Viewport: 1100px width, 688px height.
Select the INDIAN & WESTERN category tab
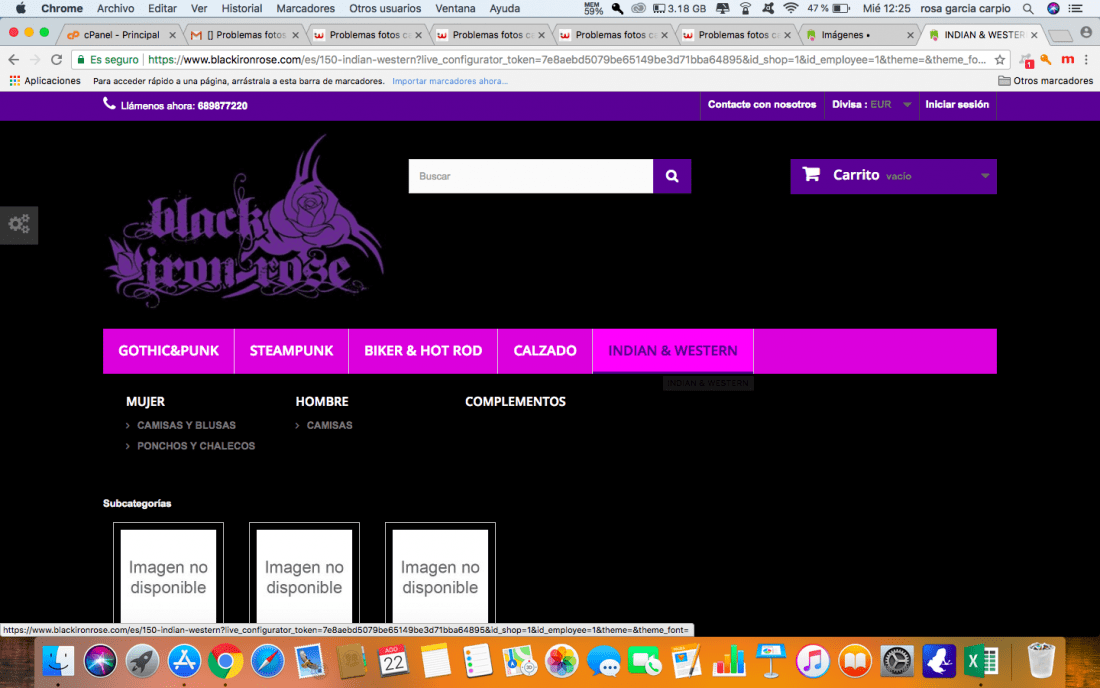(673, 351)
